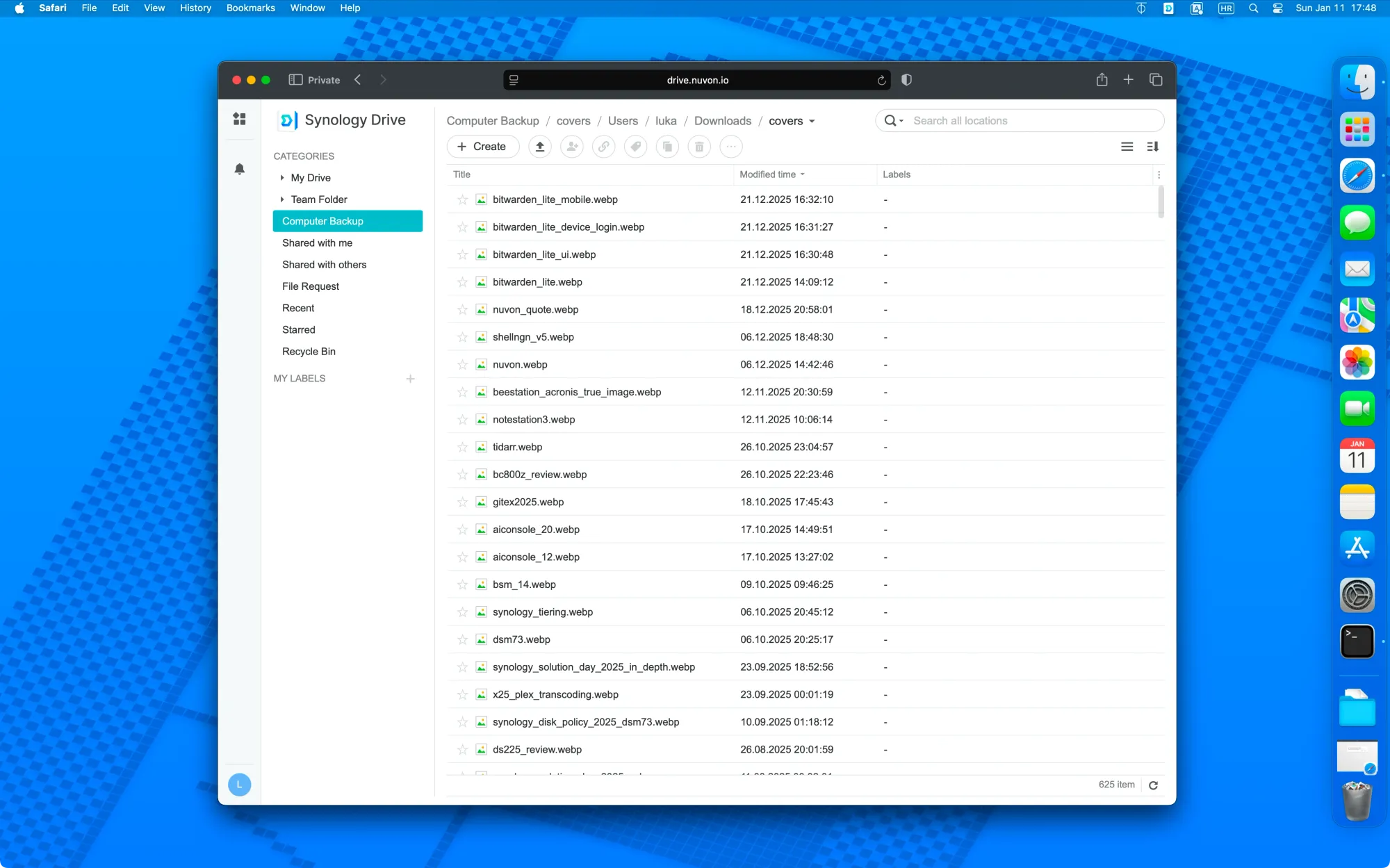Click the Sort order icon
The image size is (1390, 868).
[1153, 147]
